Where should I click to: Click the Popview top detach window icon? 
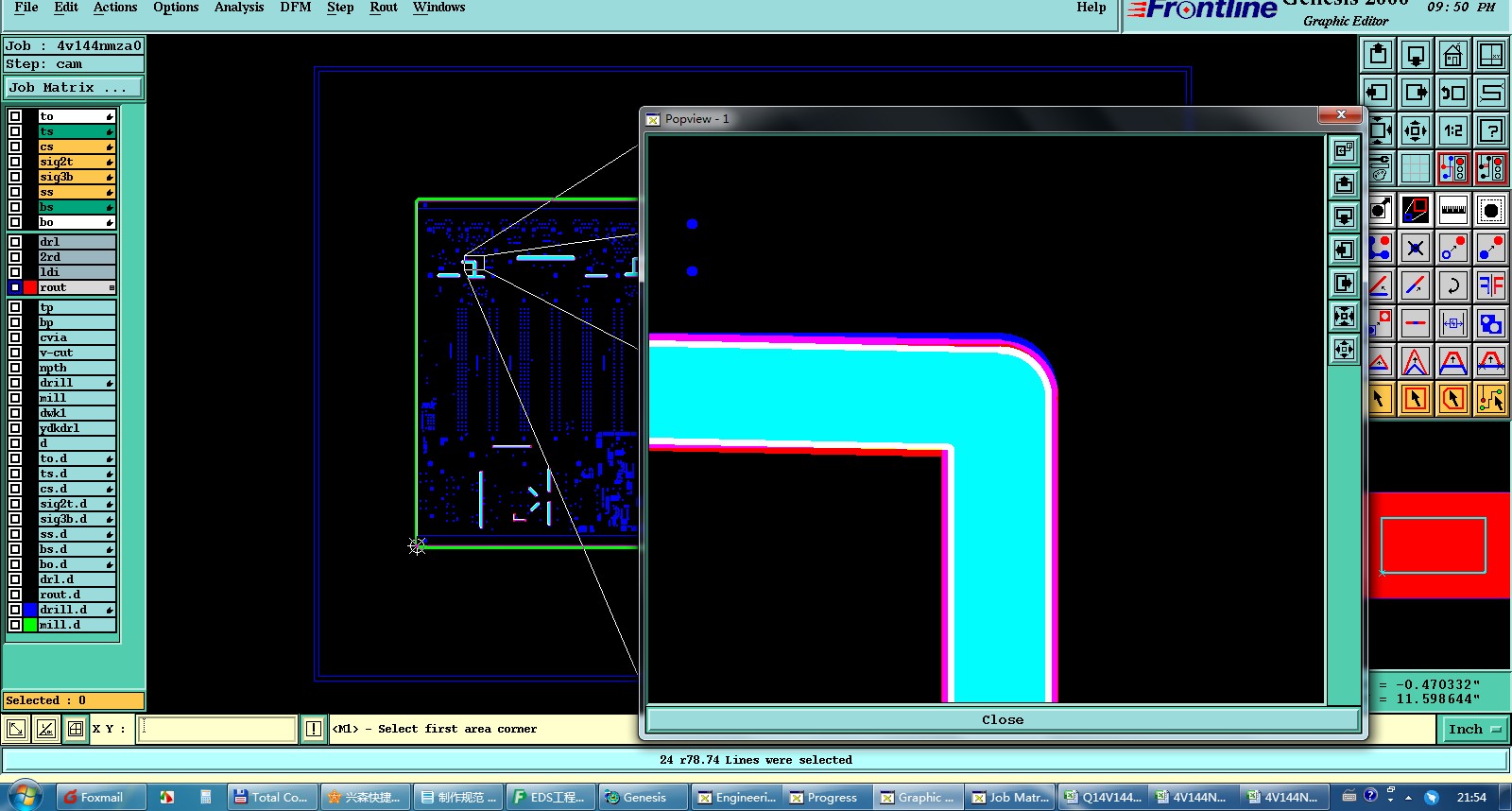(x=1344, y=150)
